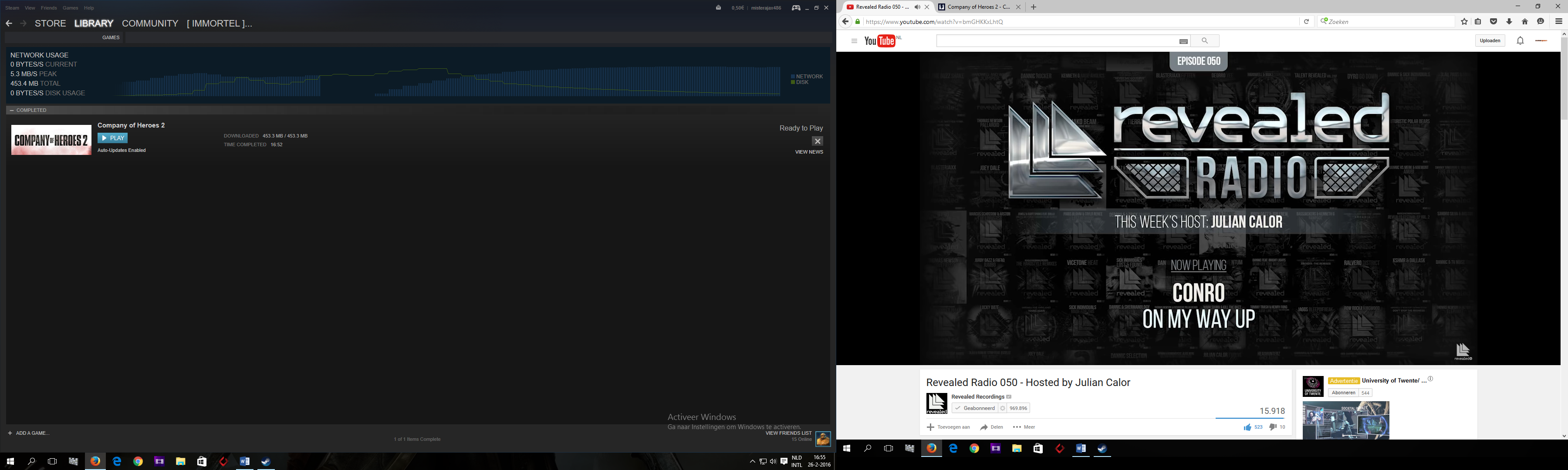Image resolution: width=1568 pixels, height=470 pixels.
Task: Open Firefox Hello smiley icon
Action: pos(1541,22)
